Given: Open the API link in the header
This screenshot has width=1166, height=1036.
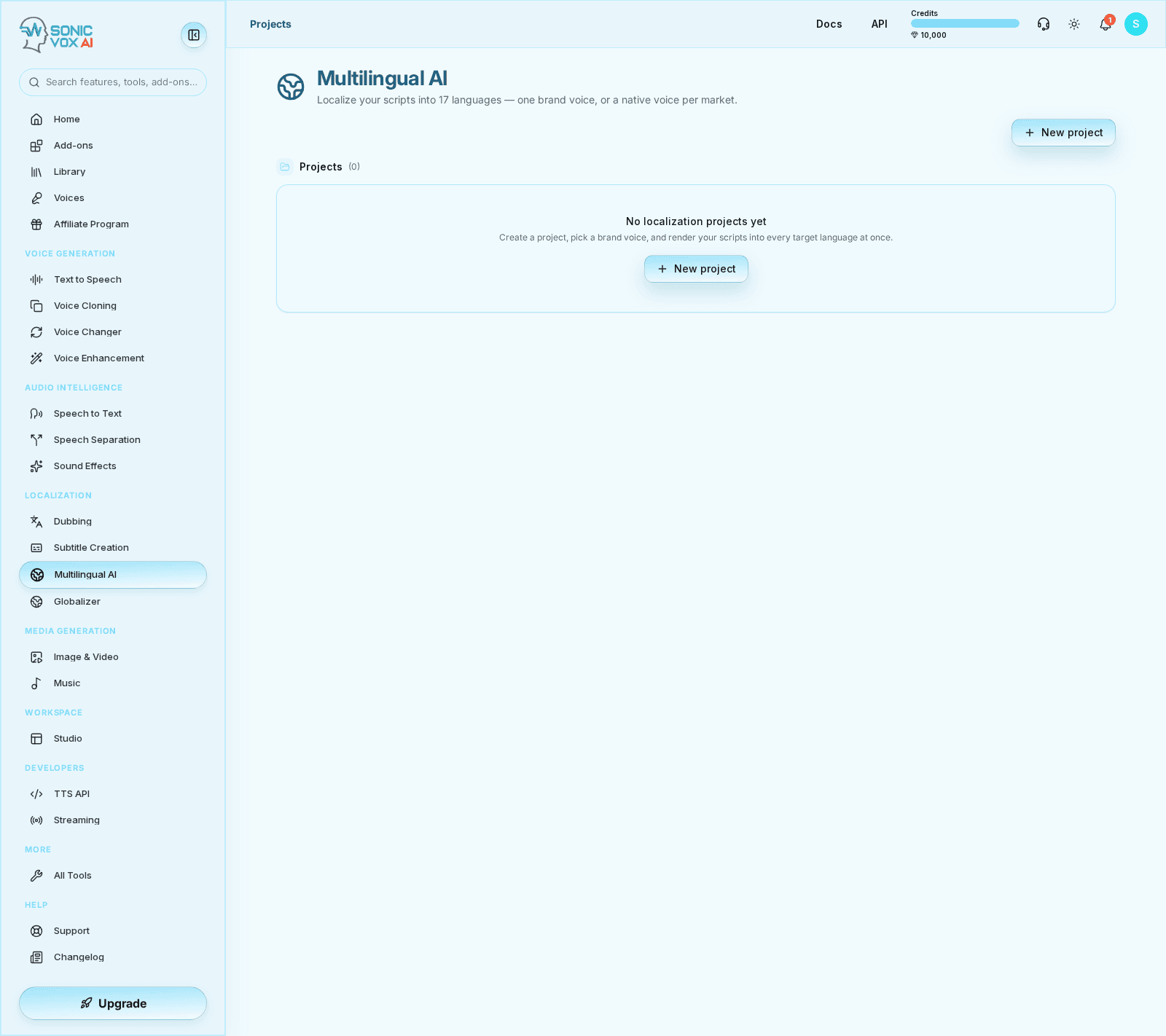Looking at the screenshot, I should pos(880,24).
